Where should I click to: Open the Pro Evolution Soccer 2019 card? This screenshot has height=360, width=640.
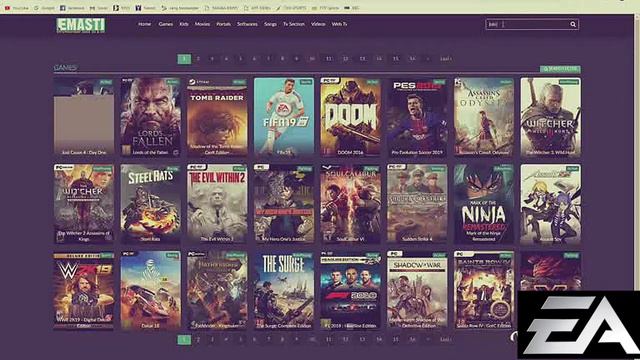click(x=417, y=117)
